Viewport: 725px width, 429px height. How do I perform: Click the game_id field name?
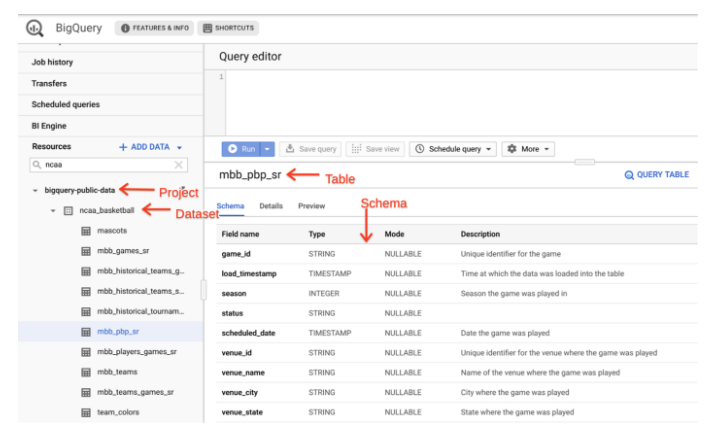pos(236,254)
